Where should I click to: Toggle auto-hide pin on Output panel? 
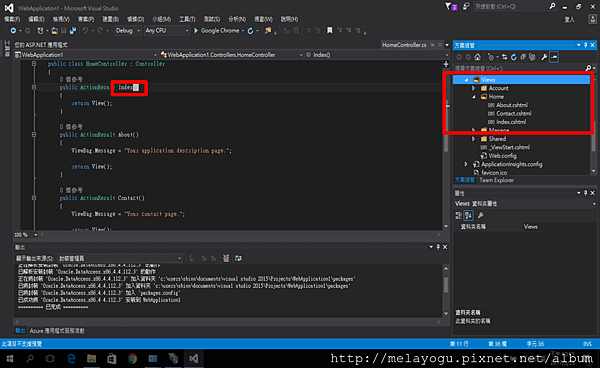pos(438,247)
